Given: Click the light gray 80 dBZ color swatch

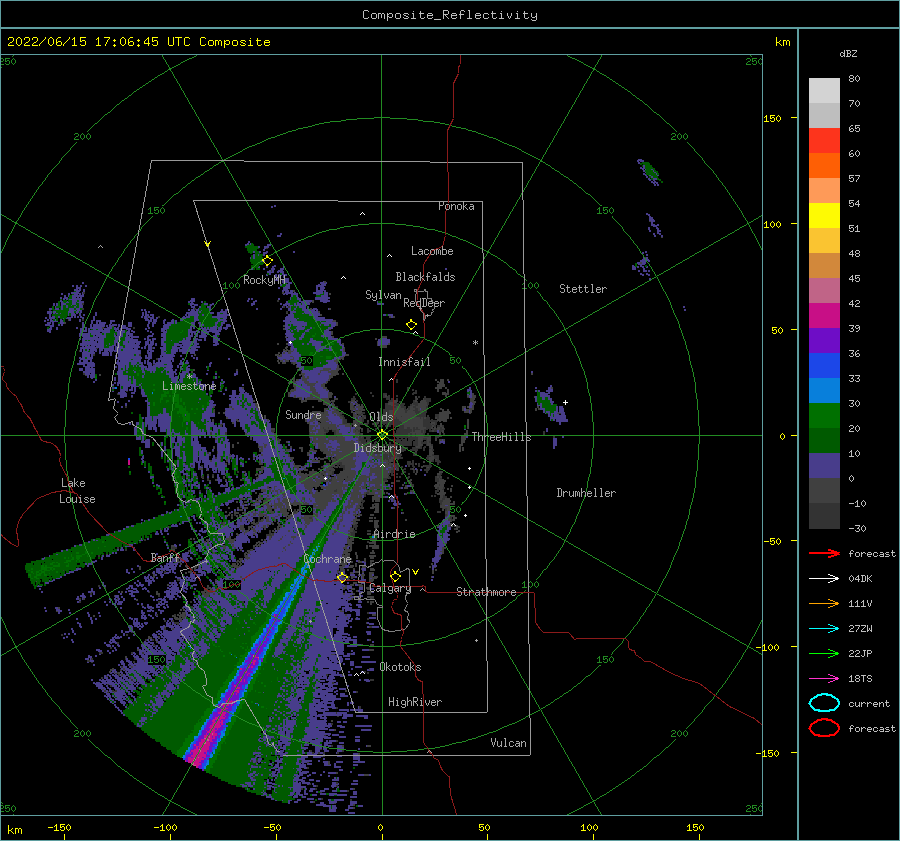Looking at the screenshot, I should [x=824, y=91].
